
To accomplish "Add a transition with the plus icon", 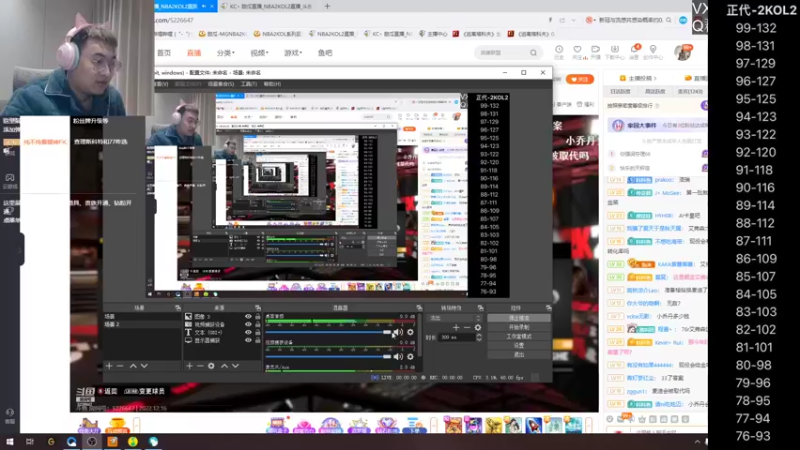I will point(456,328).
